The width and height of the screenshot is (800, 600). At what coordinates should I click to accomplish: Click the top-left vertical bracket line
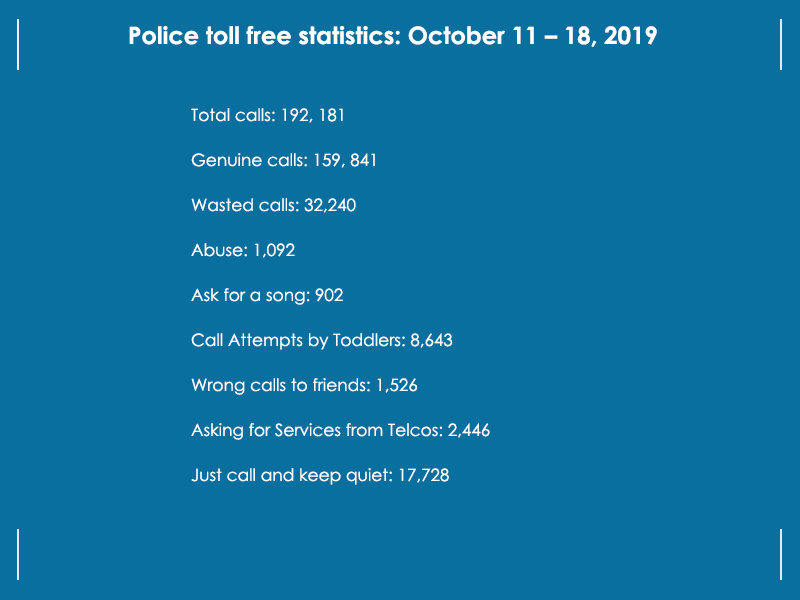tap(18, 44)
